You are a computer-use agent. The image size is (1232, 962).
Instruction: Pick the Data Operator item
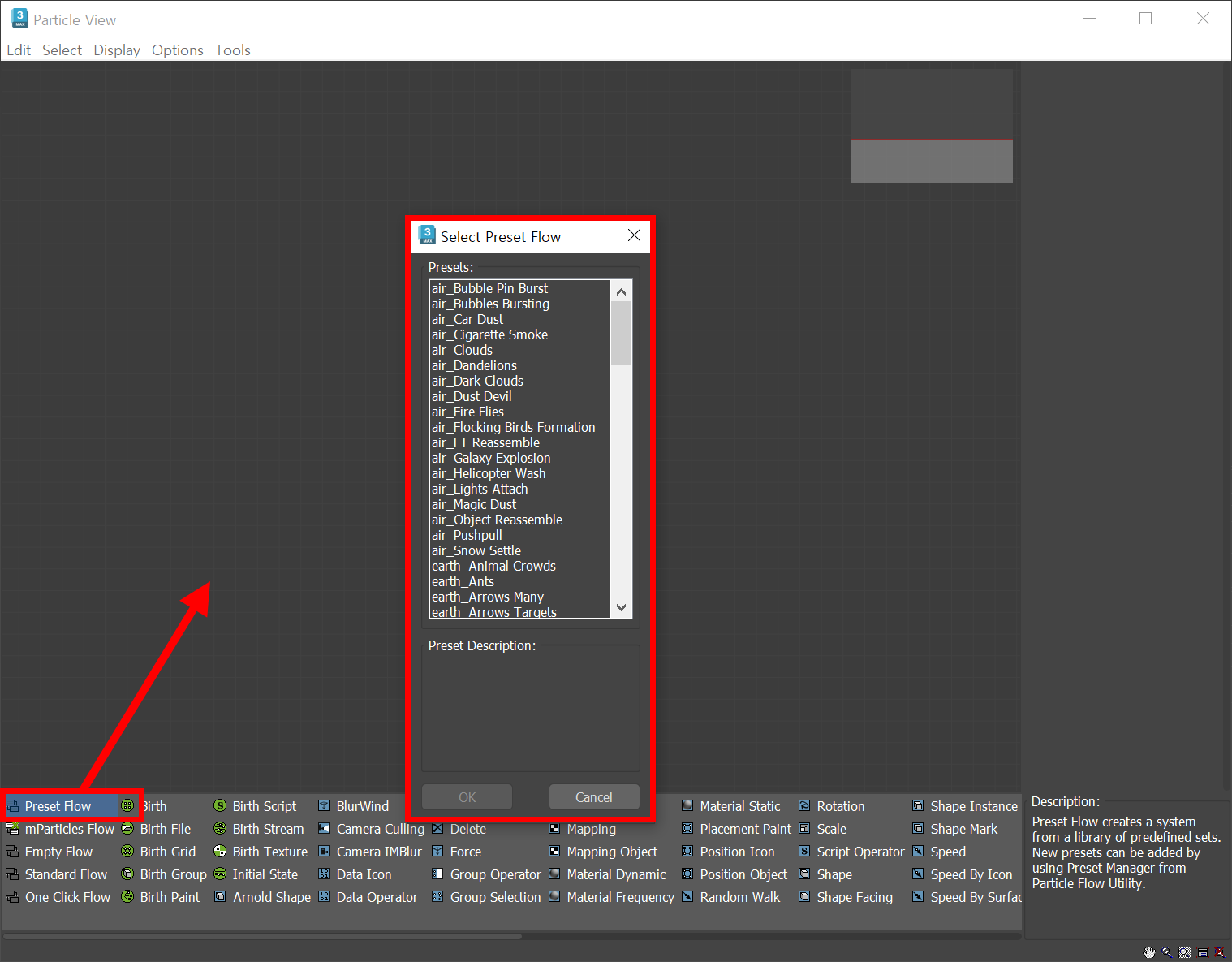368,897
